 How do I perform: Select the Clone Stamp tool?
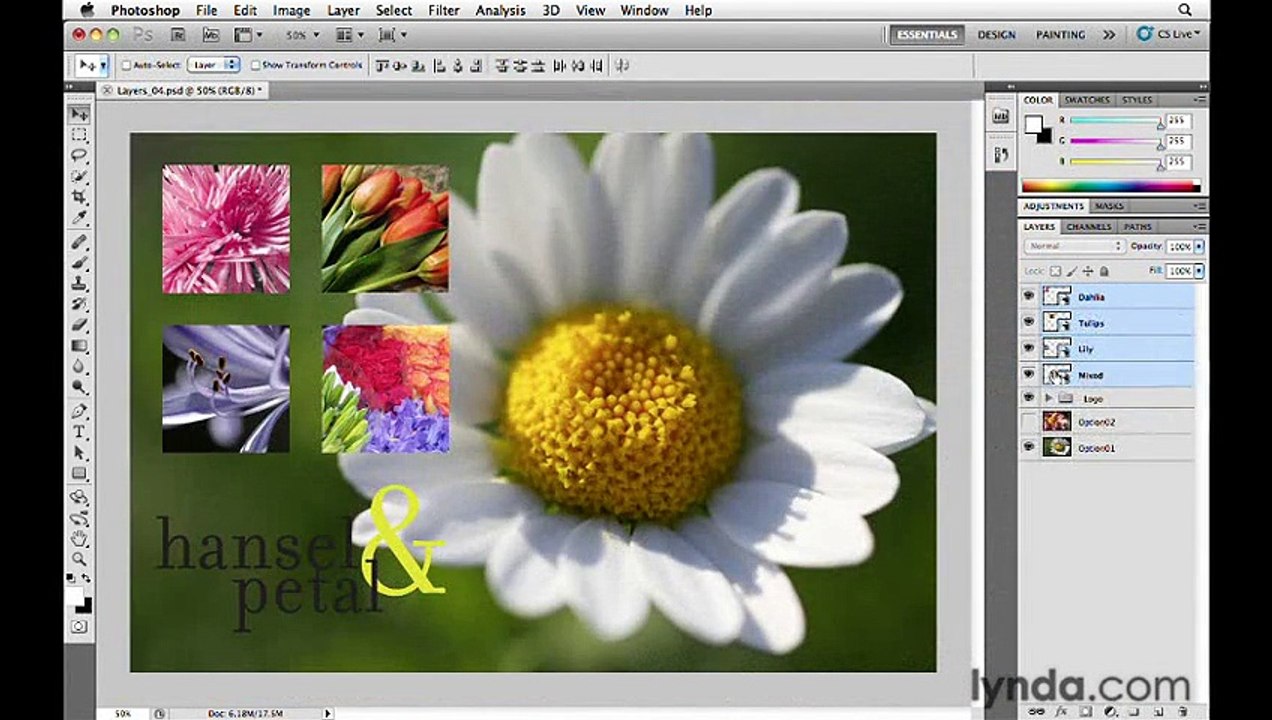tap(79, 284)
